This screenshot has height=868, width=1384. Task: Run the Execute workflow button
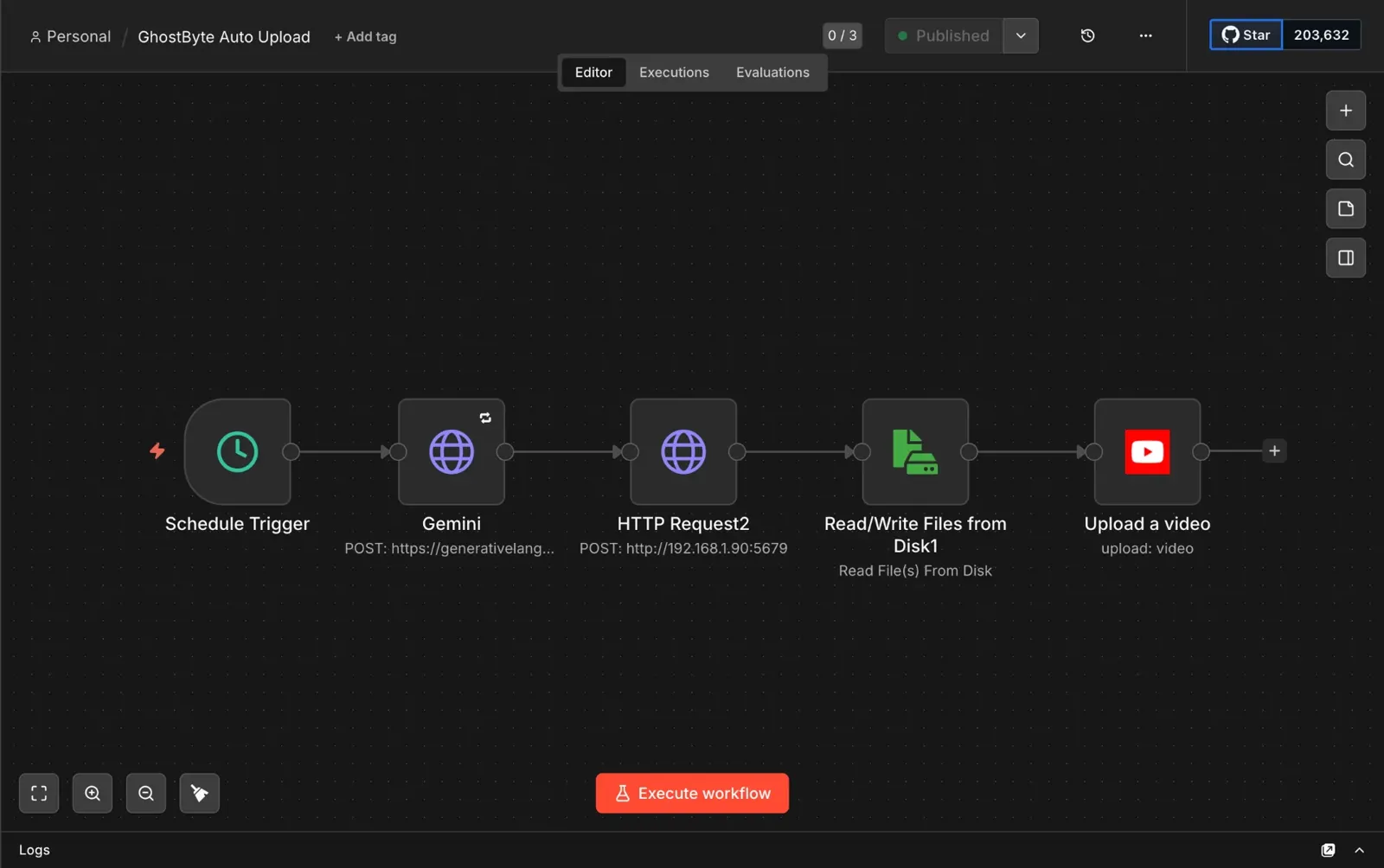click(x=692, y=793)
